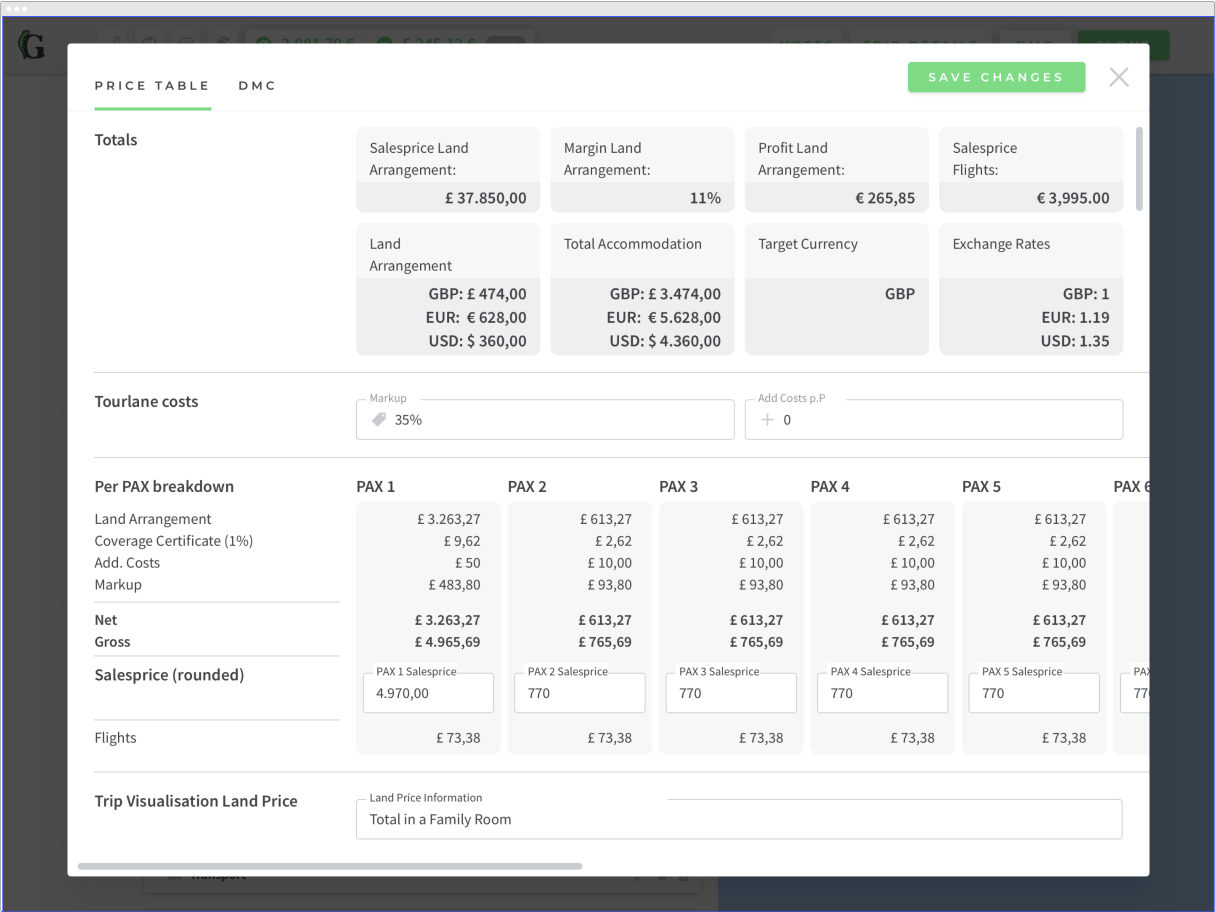Click the Per PAX breakdown heading
The image size is (1215, 912).
tap(164, 487)
